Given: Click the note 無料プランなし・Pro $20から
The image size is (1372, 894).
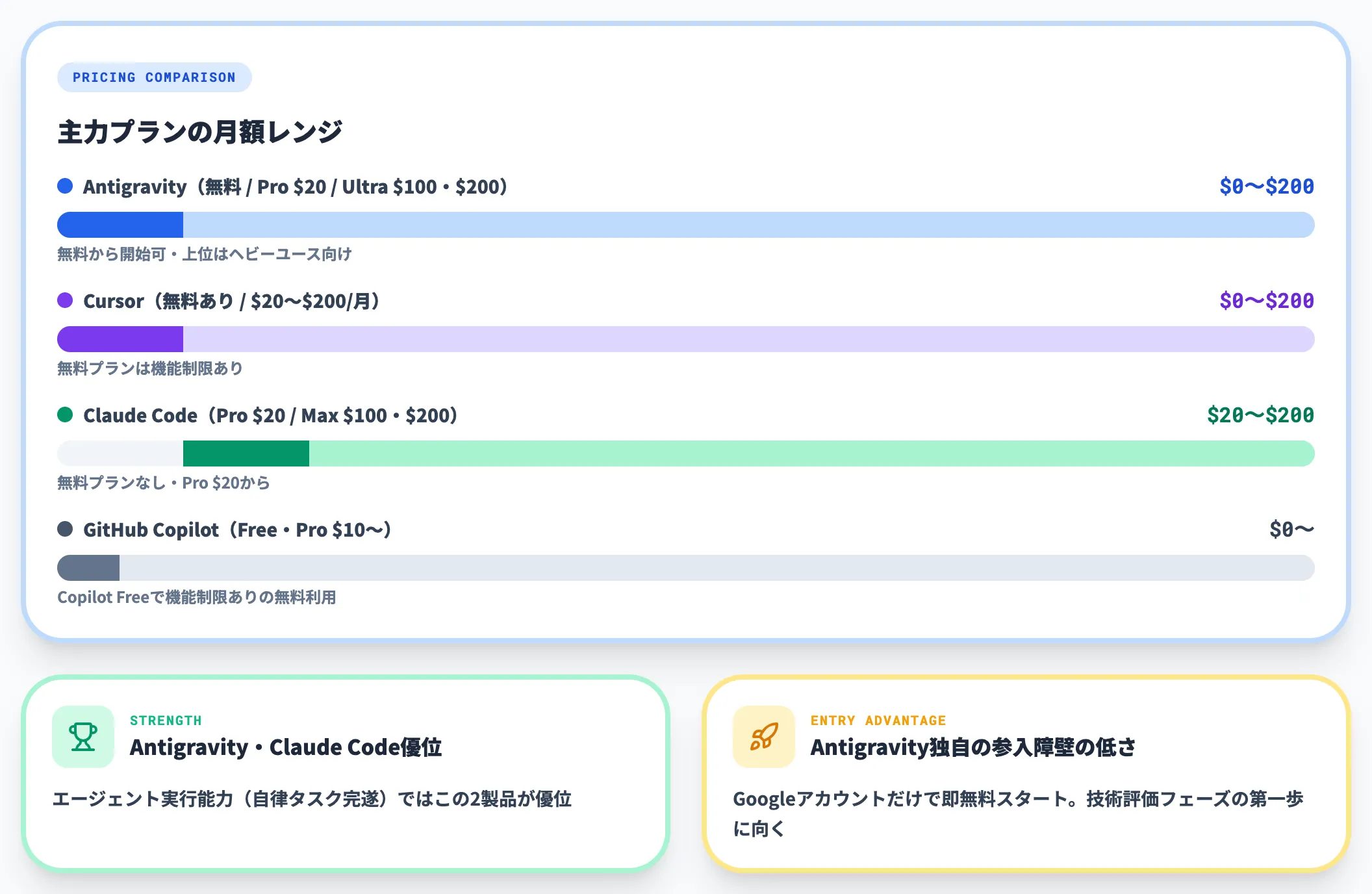Looking at the screenshot, I should (164, 483).
